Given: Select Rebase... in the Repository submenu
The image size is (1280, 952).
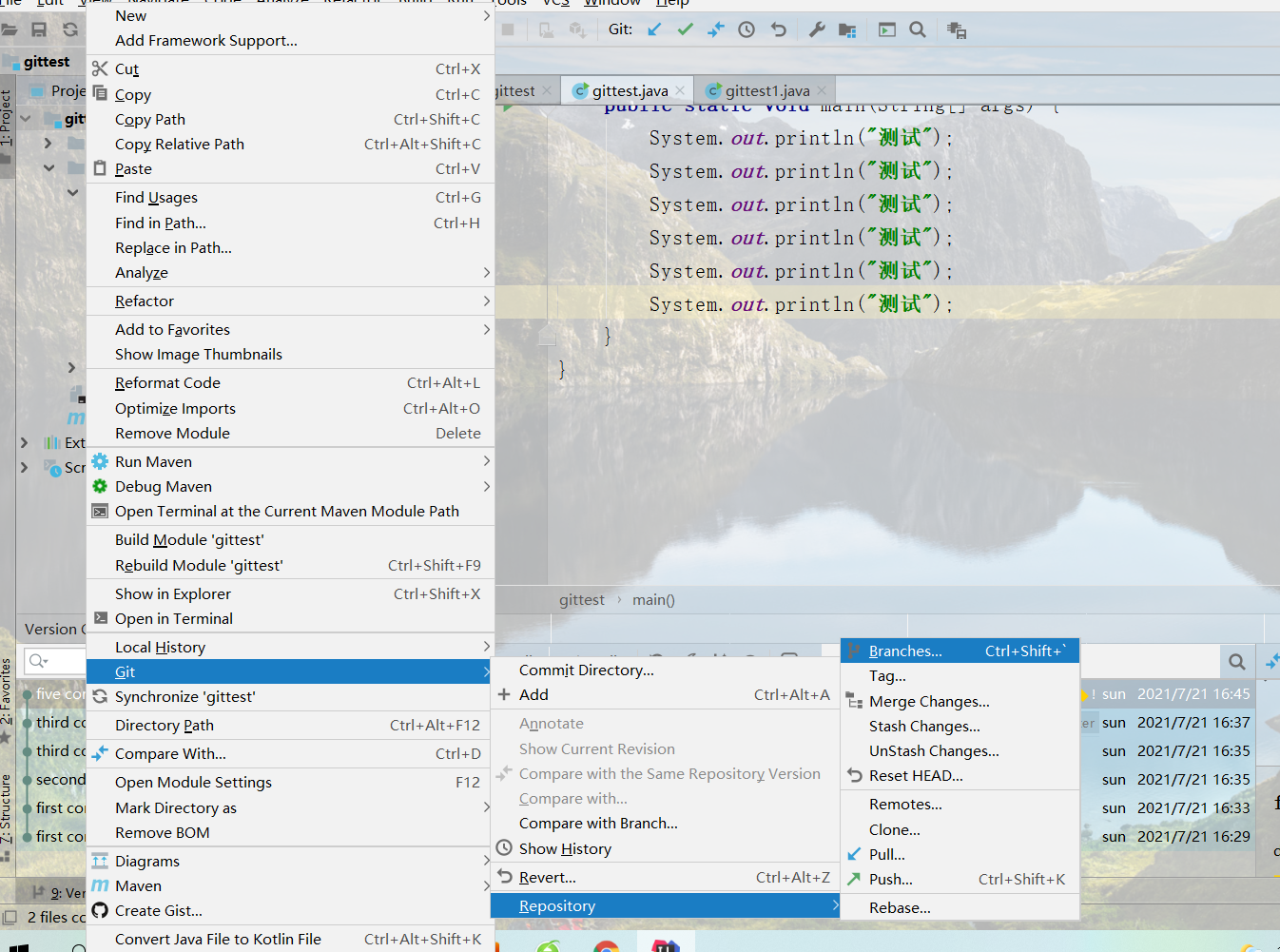Looking at the screenshot, I should (x=960, y=907).
